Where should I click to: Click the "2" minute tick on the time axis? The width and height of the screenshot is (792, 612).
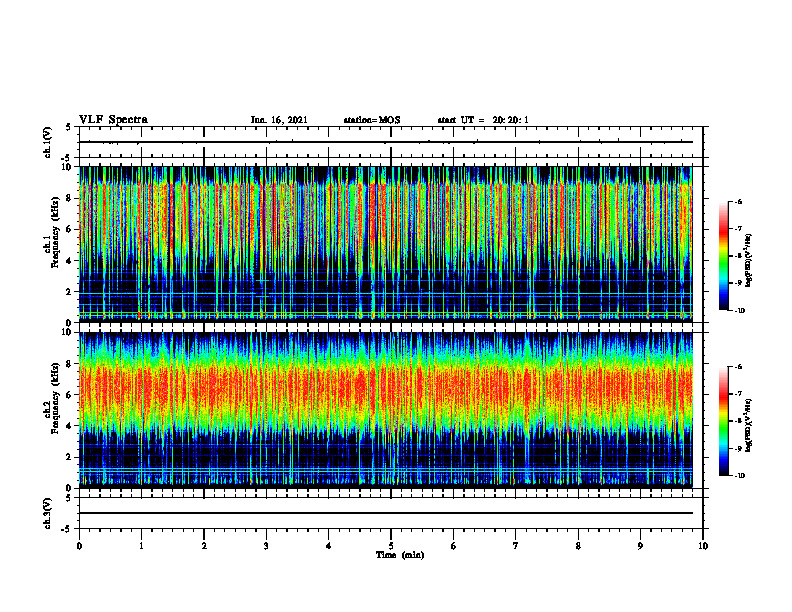point(204,546)
